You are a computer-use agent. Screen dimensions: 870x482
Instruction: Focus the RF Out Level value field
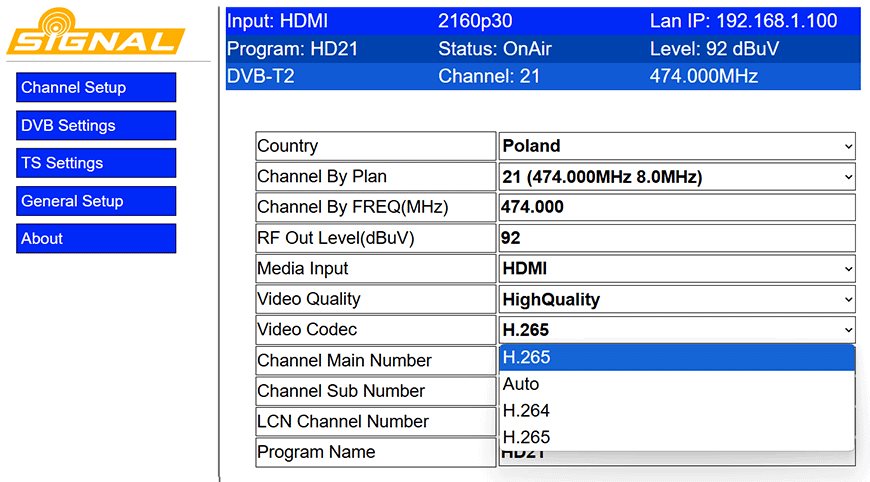[x=677, y=238]
